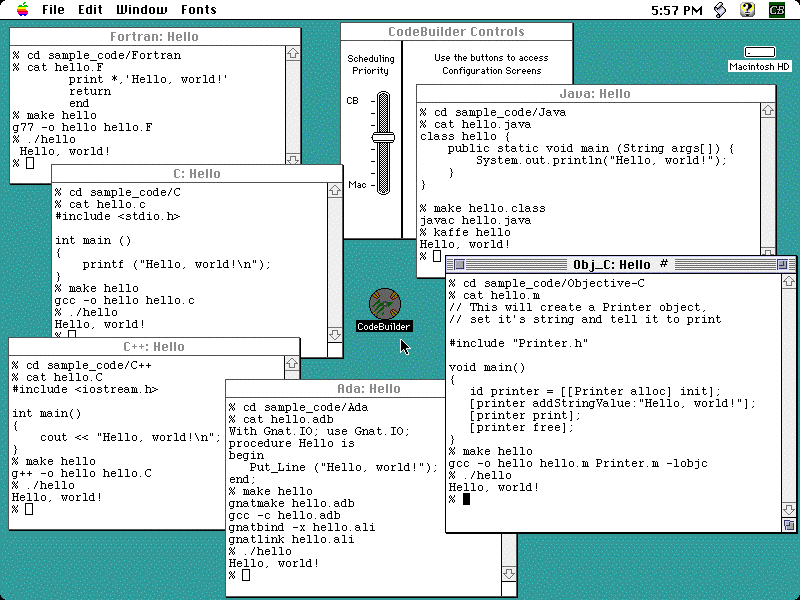Click the '#include <stdio.h>' line
The image size is (800, 600).
coord(117,216)
